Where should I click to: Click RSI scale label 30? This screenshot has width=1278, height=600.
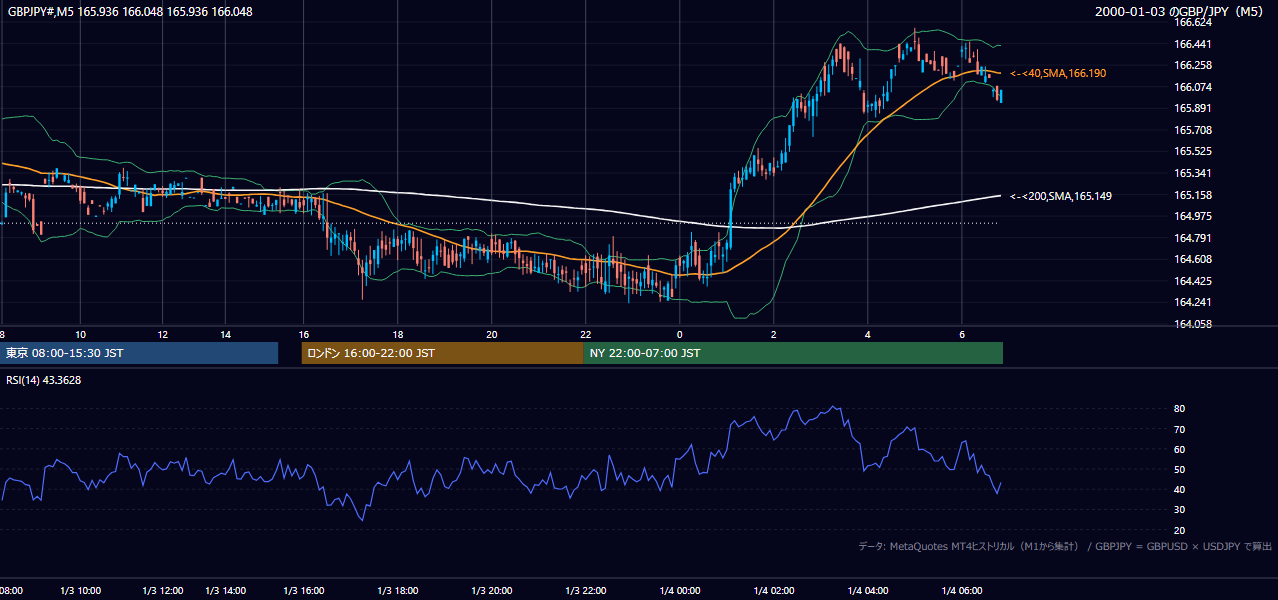click(x=1179, y=509)
